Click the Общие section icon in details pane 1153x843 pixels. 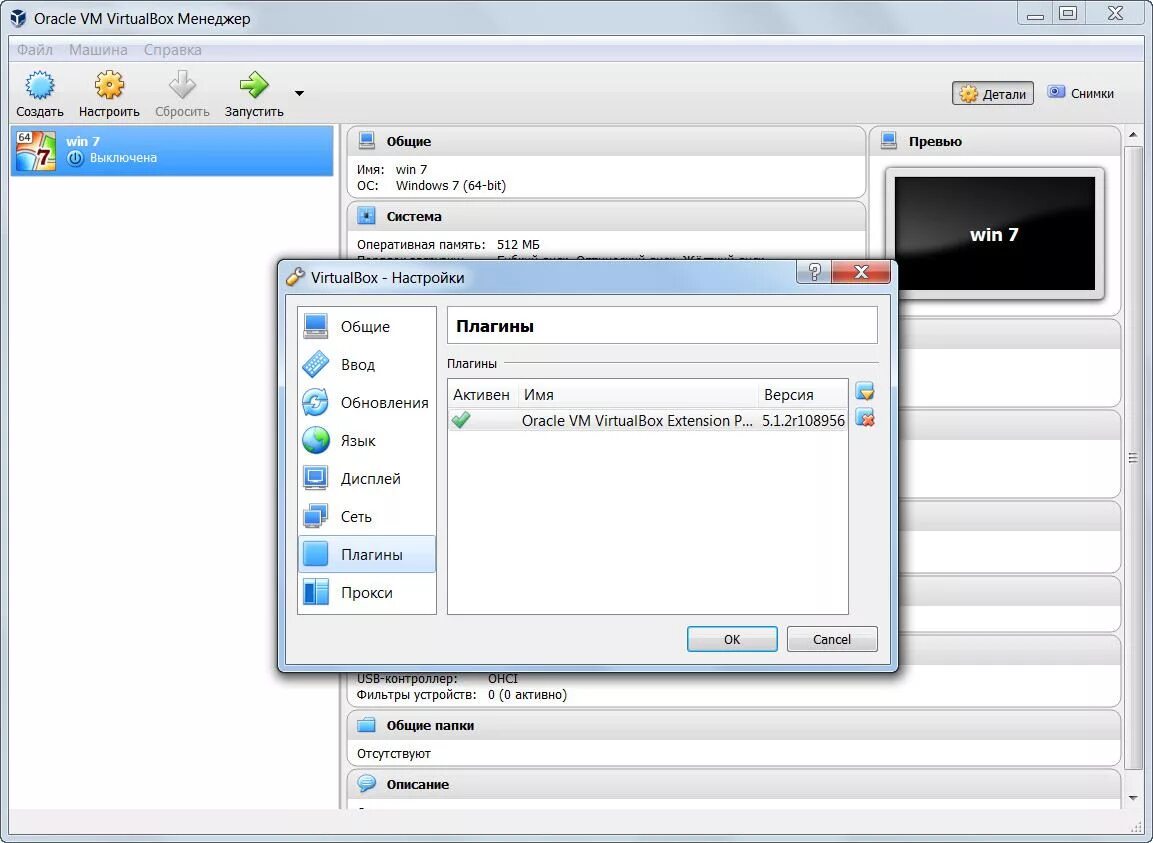coord(366,140)
